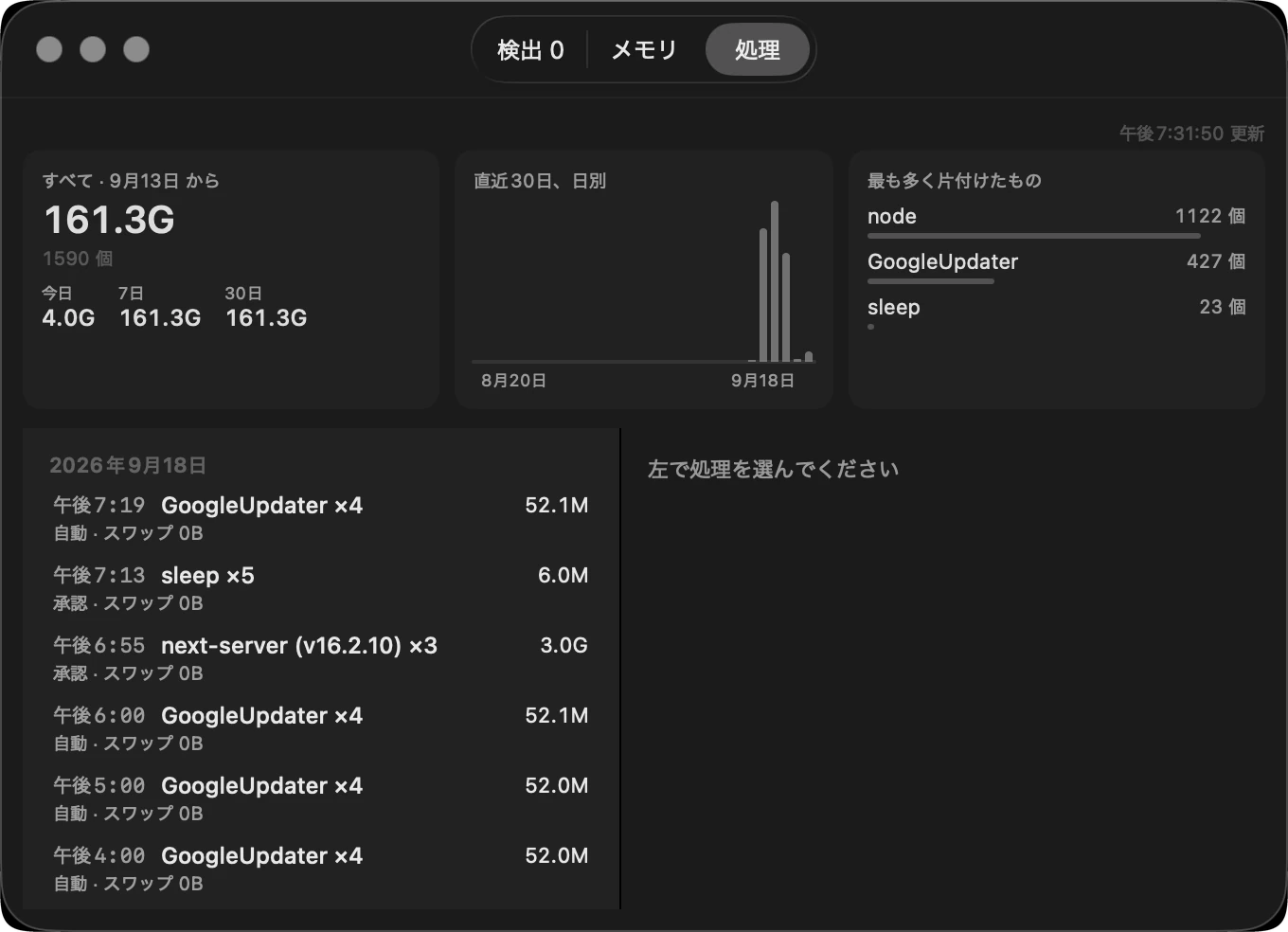
Task: Click the 8月20日 chart axis label
Action: pos(513,381)
